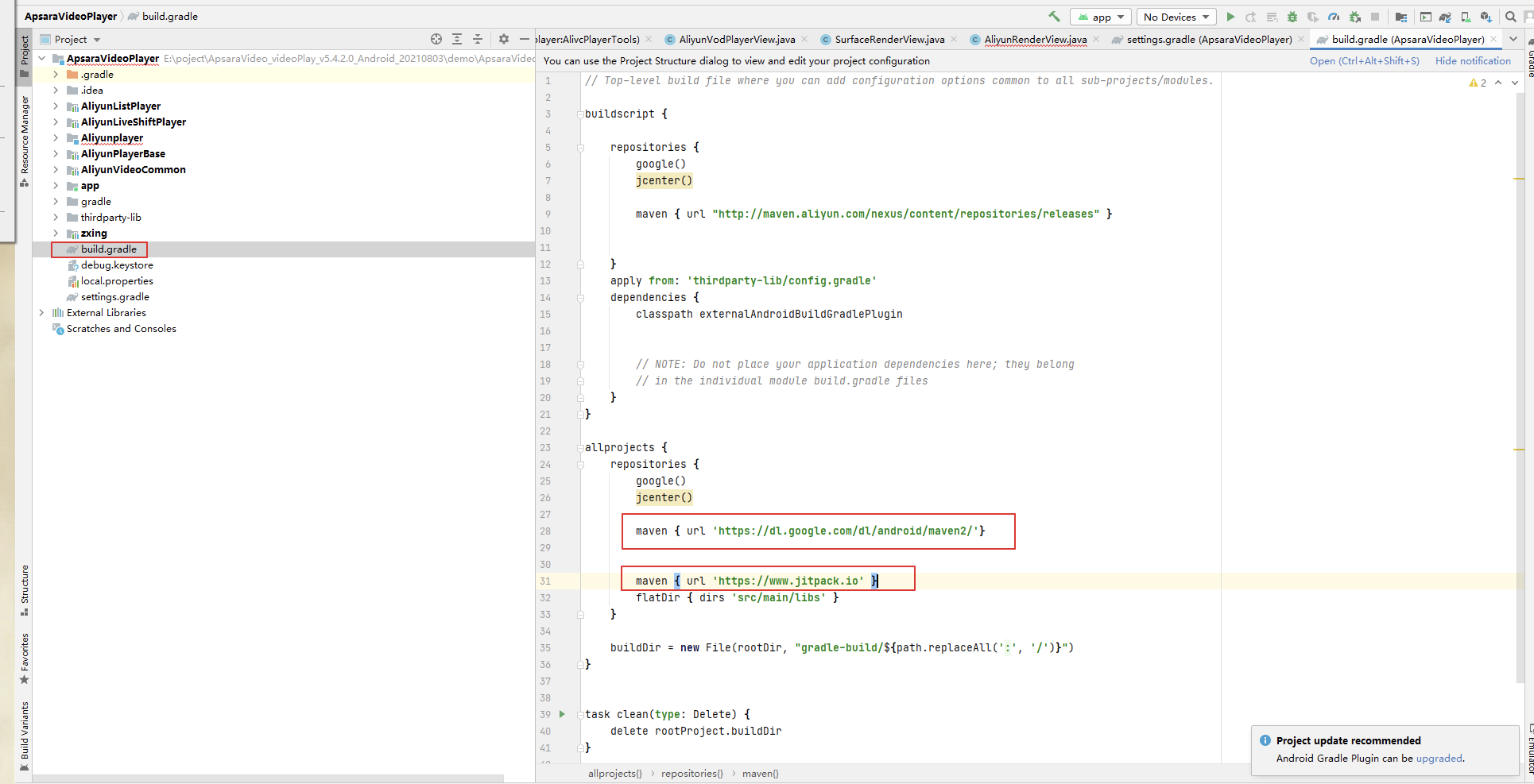Start debugging with the green bug icon

click(1292, 17)
